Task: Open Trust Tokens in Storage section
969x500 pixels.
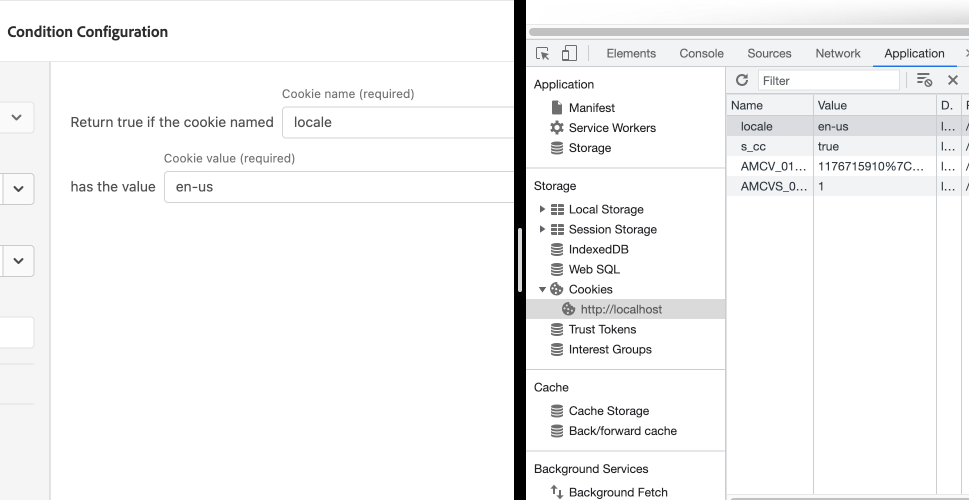Action: pos(602,329)
